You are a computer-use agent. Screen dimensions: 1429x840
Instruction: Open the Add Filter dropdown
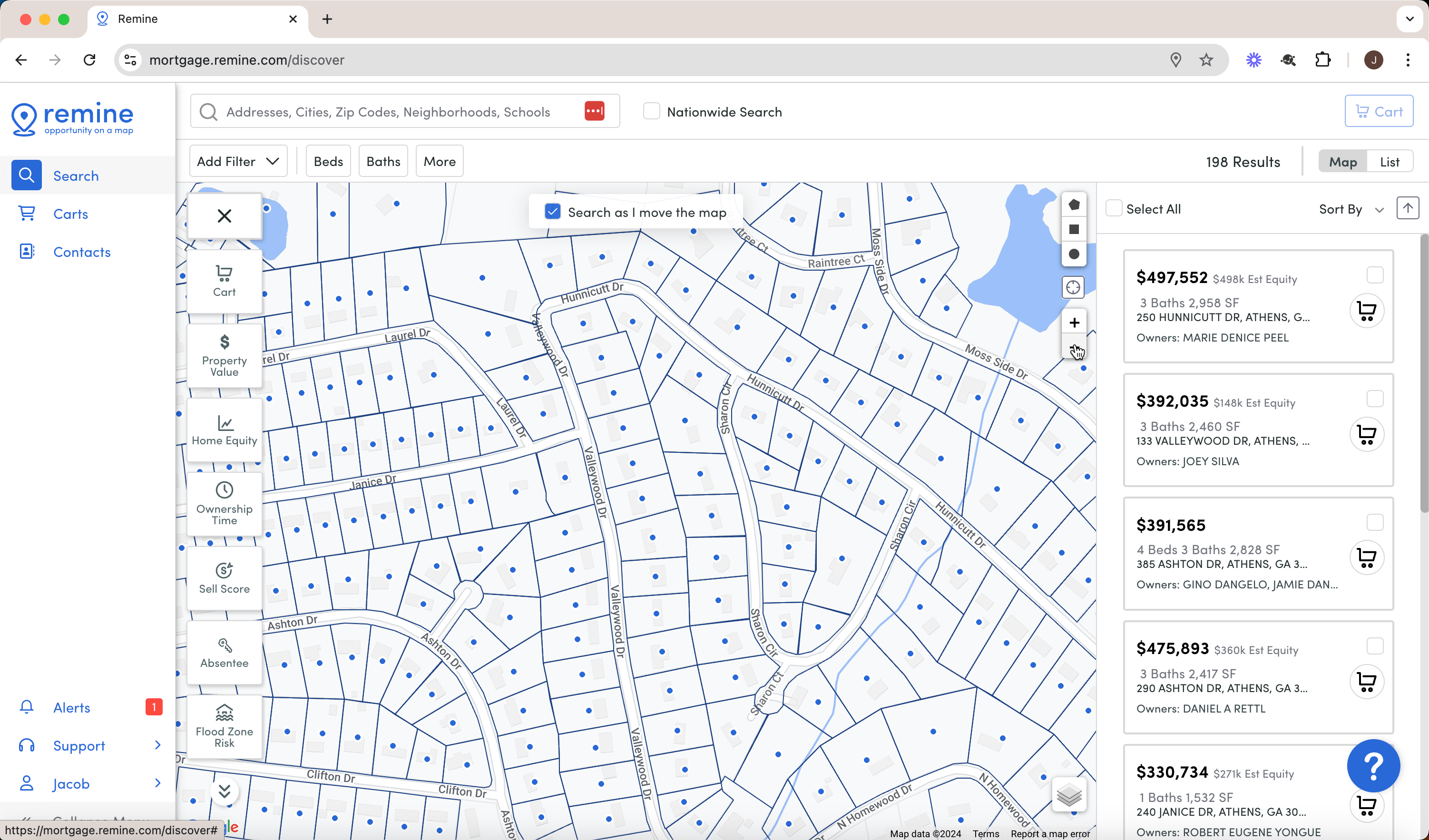point(238,162)
